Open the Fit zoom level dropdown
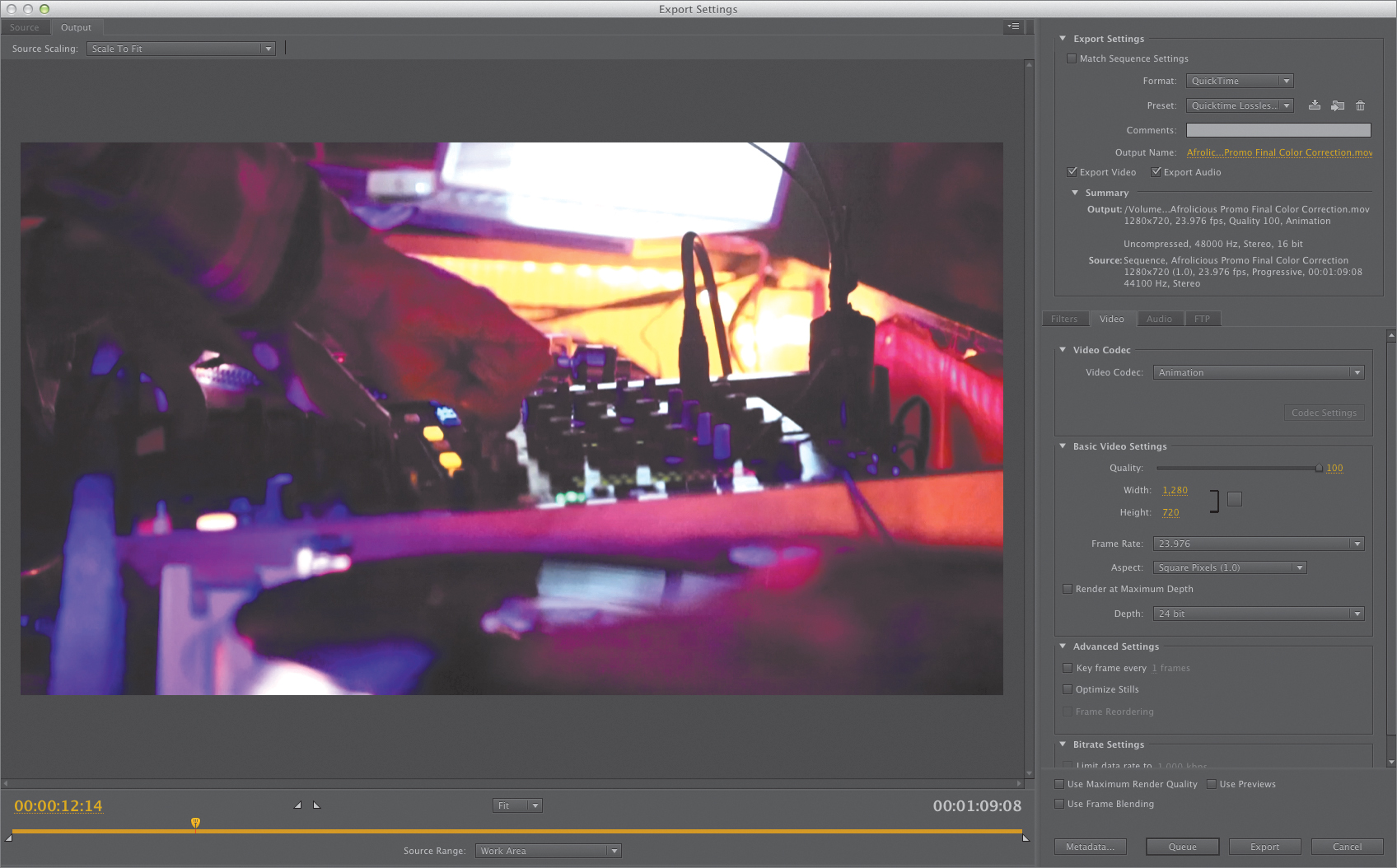The height and width of the screenshot is (868, 1397). click(517, 805)
